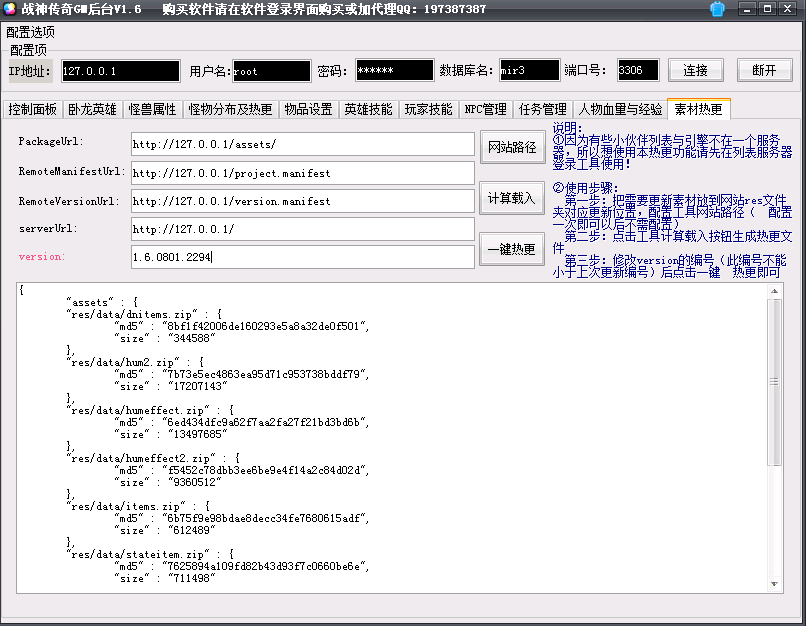Screen dimensions: 806x626
Task: Click the 断开 disconnect button
Action: point(766,71)
